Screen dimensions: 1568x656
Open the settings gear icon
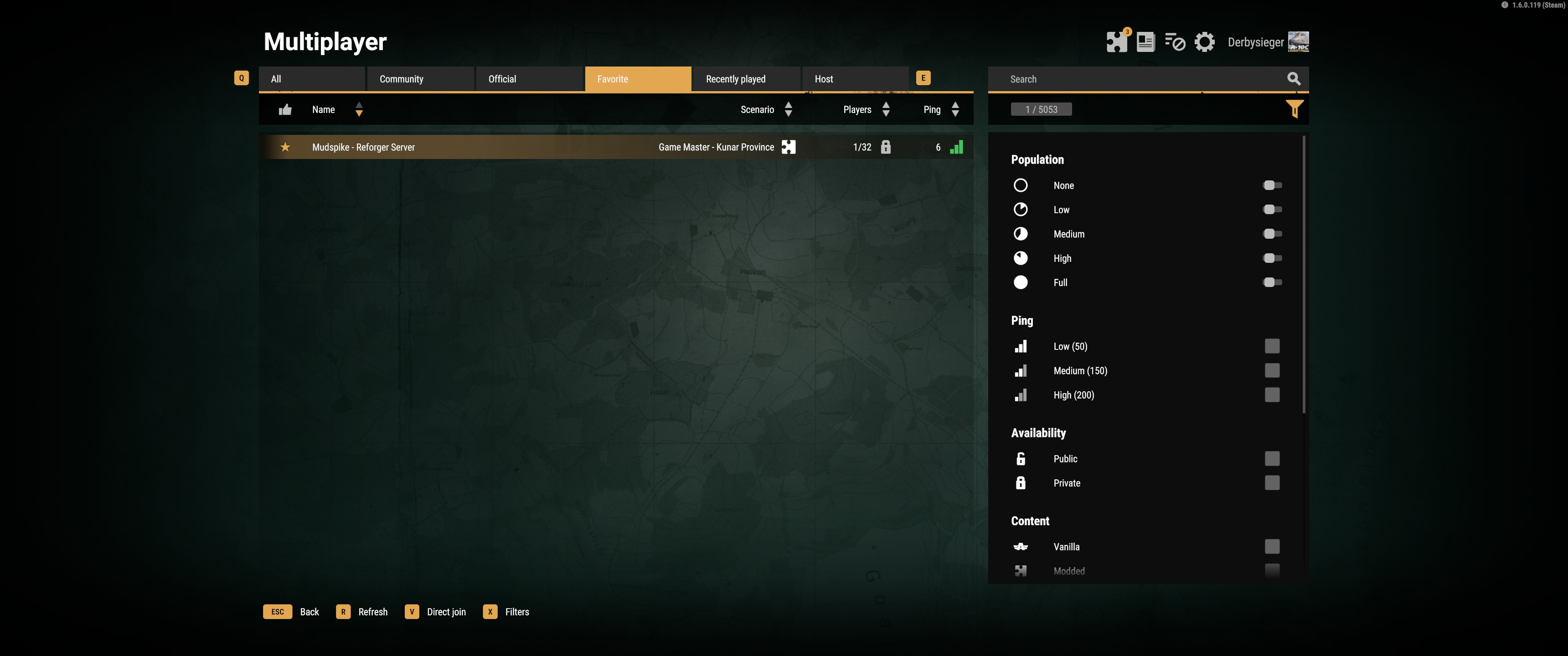[1204, 42]
